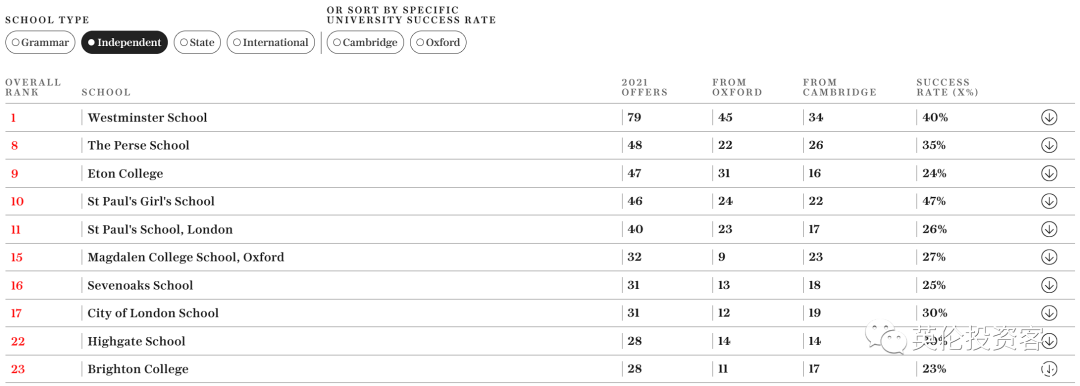
Task: Sort by Oxford success rate
Action: click(x=438, y=43)
